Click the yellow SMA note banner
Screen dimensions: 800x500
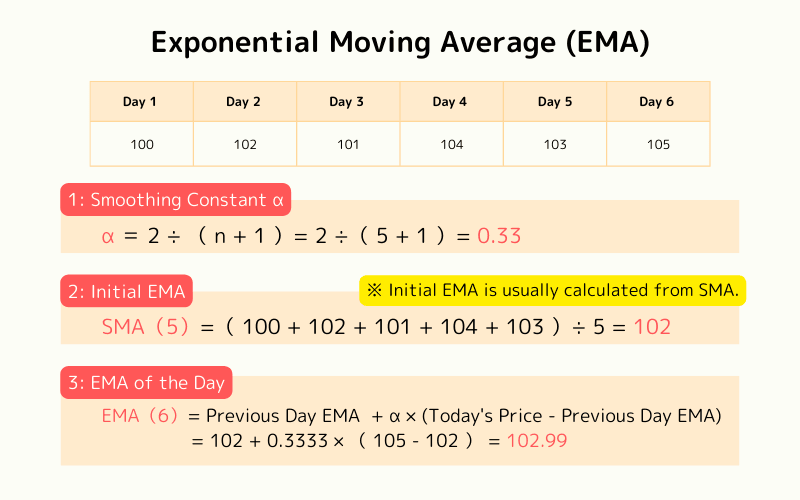[554, 291]
